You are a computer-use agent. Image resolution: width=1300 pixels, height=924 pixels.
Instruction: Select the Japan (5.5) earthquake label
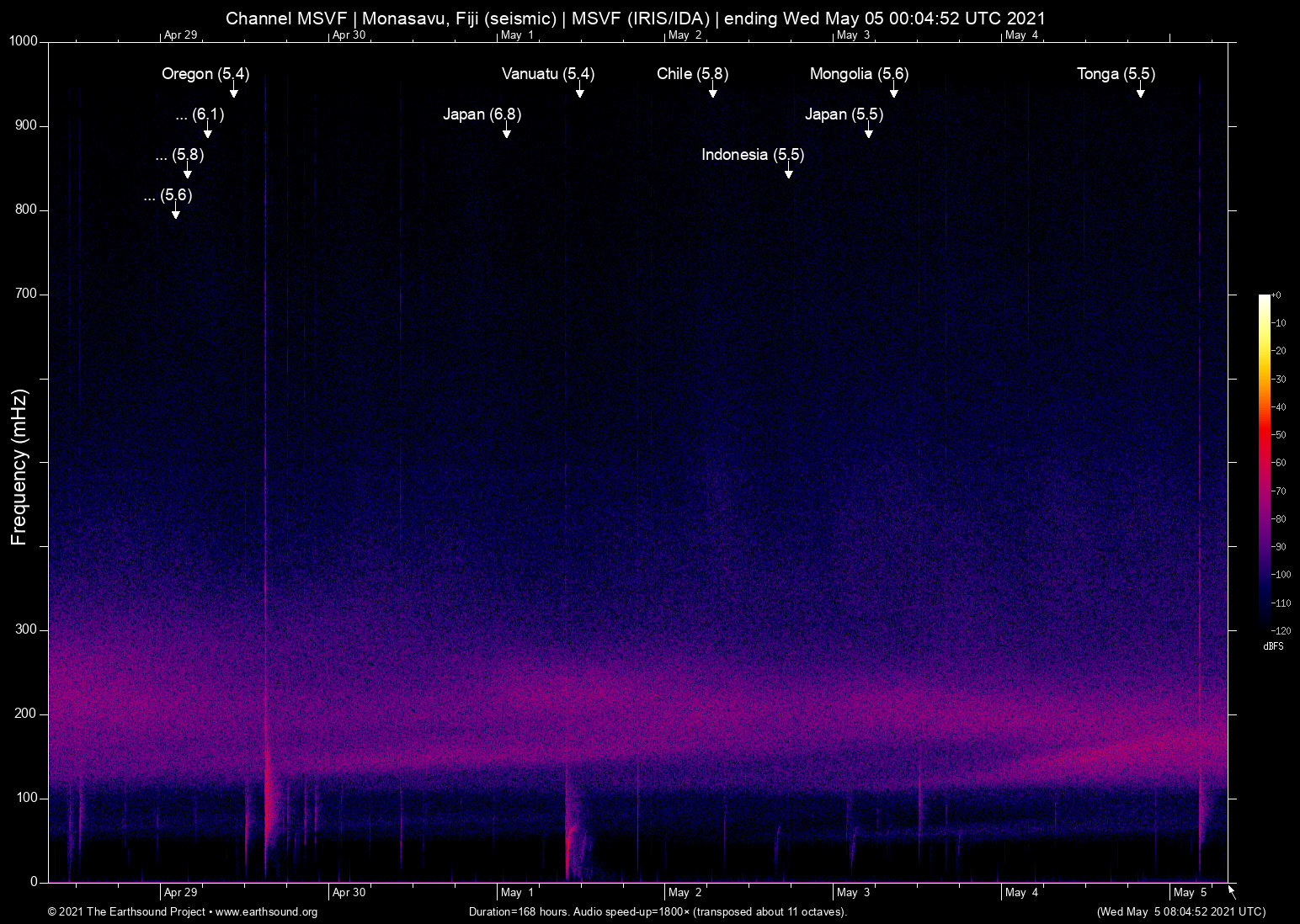tap(844, 114)
